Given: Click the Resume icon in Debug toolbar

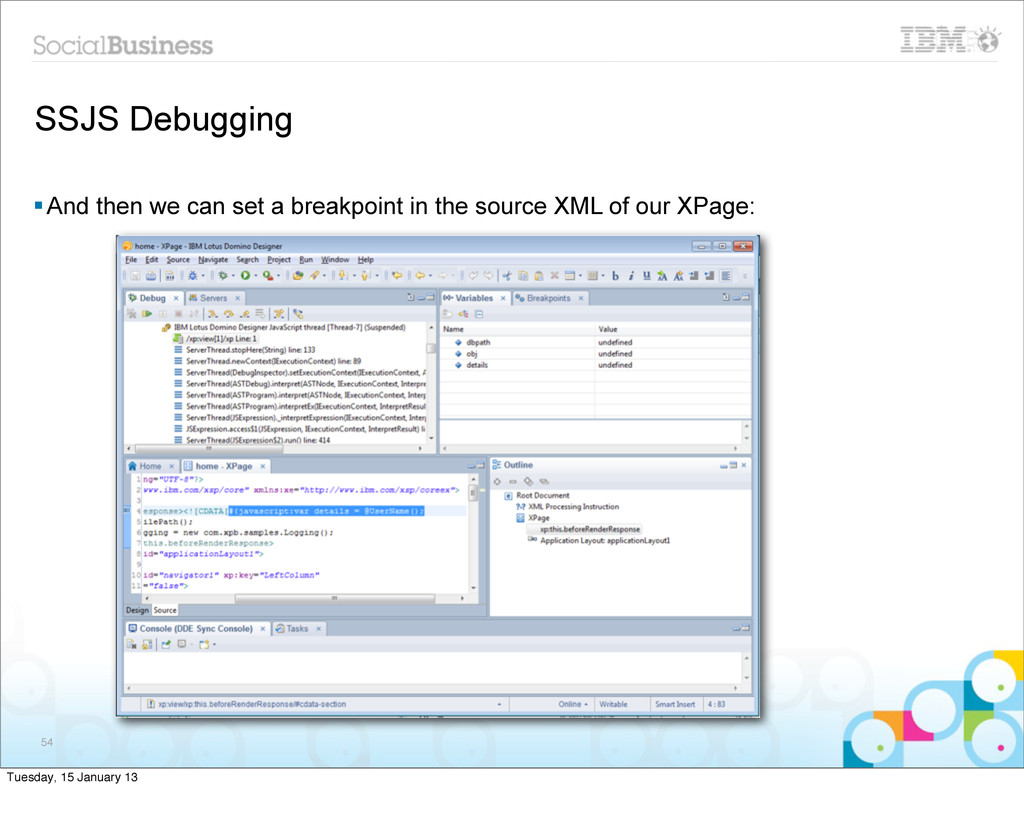Looking at the screenshot, I should [x=147, y=314].
